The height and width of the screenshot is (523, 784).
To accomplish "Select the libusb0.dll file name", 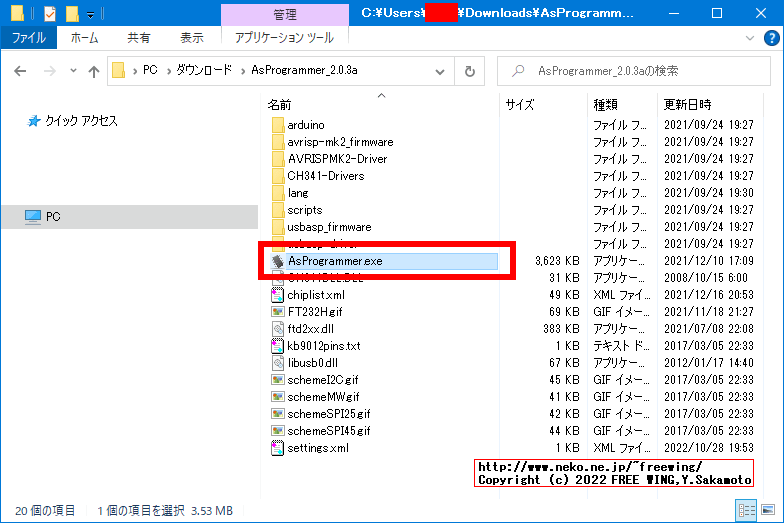I will pos(312,363).
